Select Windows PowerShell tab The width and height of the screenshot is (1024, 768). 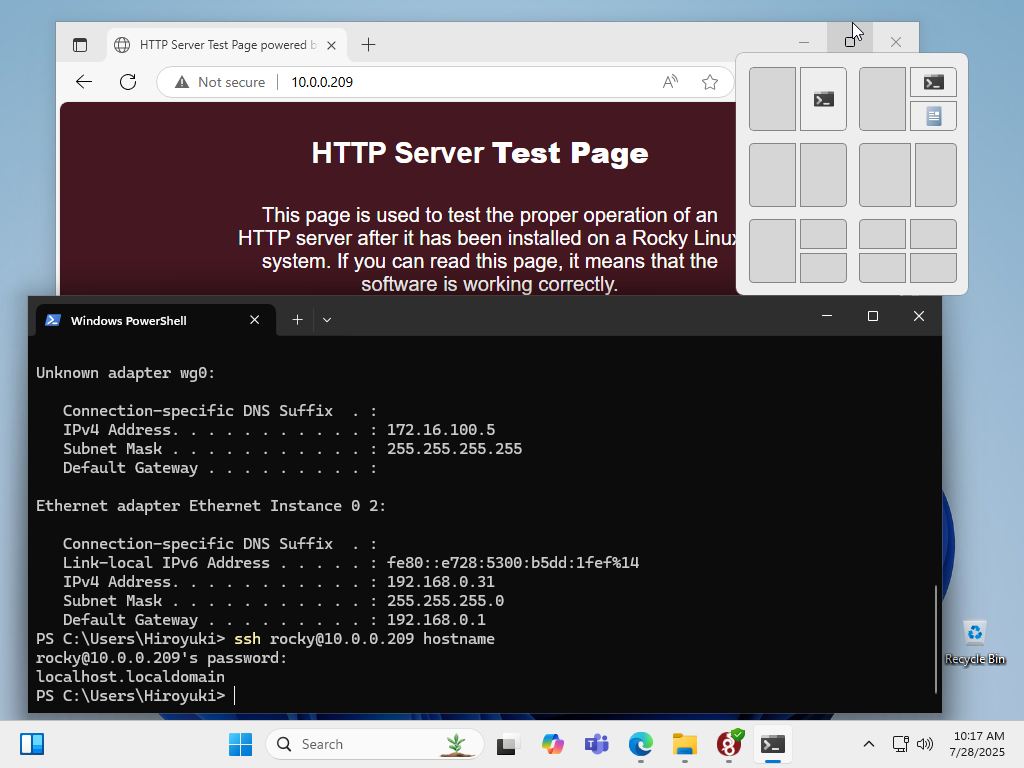pyautogui.click(x=155, y=320)
